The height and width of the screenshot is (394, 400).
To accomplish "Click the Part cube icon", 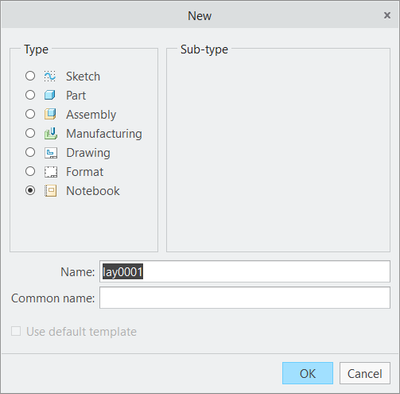I will point(50,95).
